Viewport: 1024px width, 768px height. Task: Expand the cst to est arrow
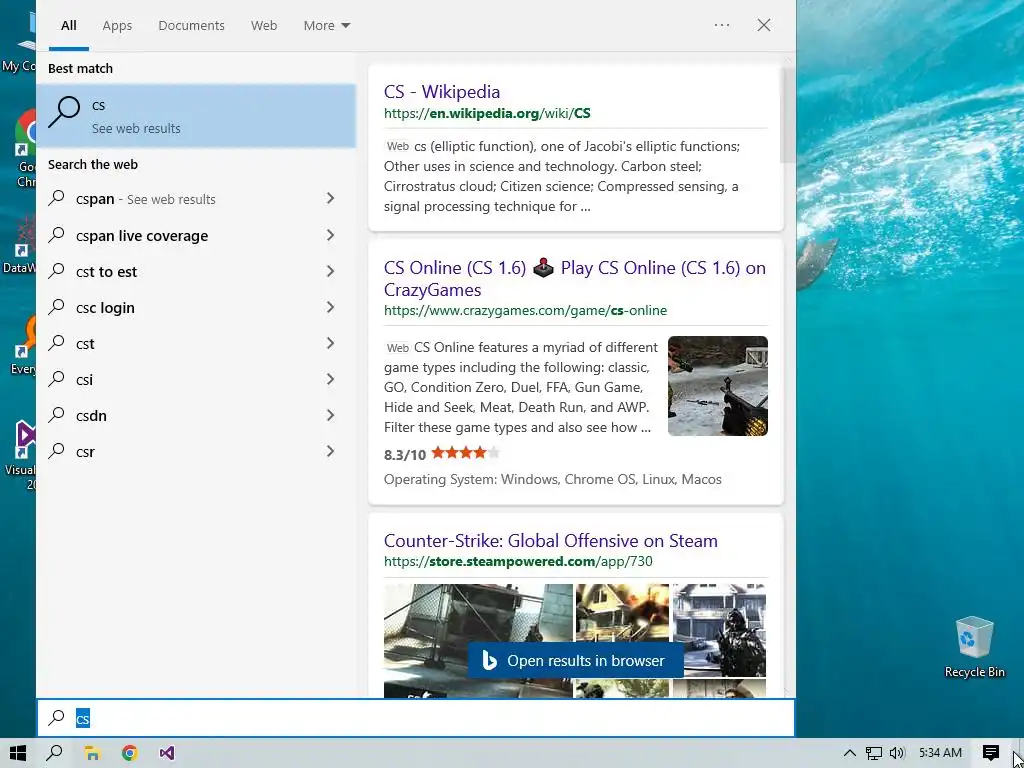pyautogui.click(x=330, y=271)
